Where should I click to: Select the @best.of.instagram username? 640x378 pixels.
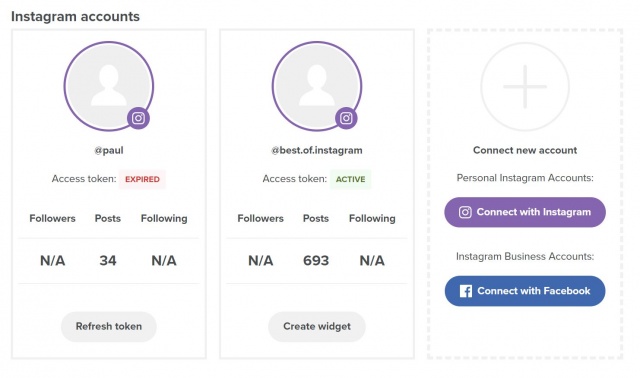point(317,150)
